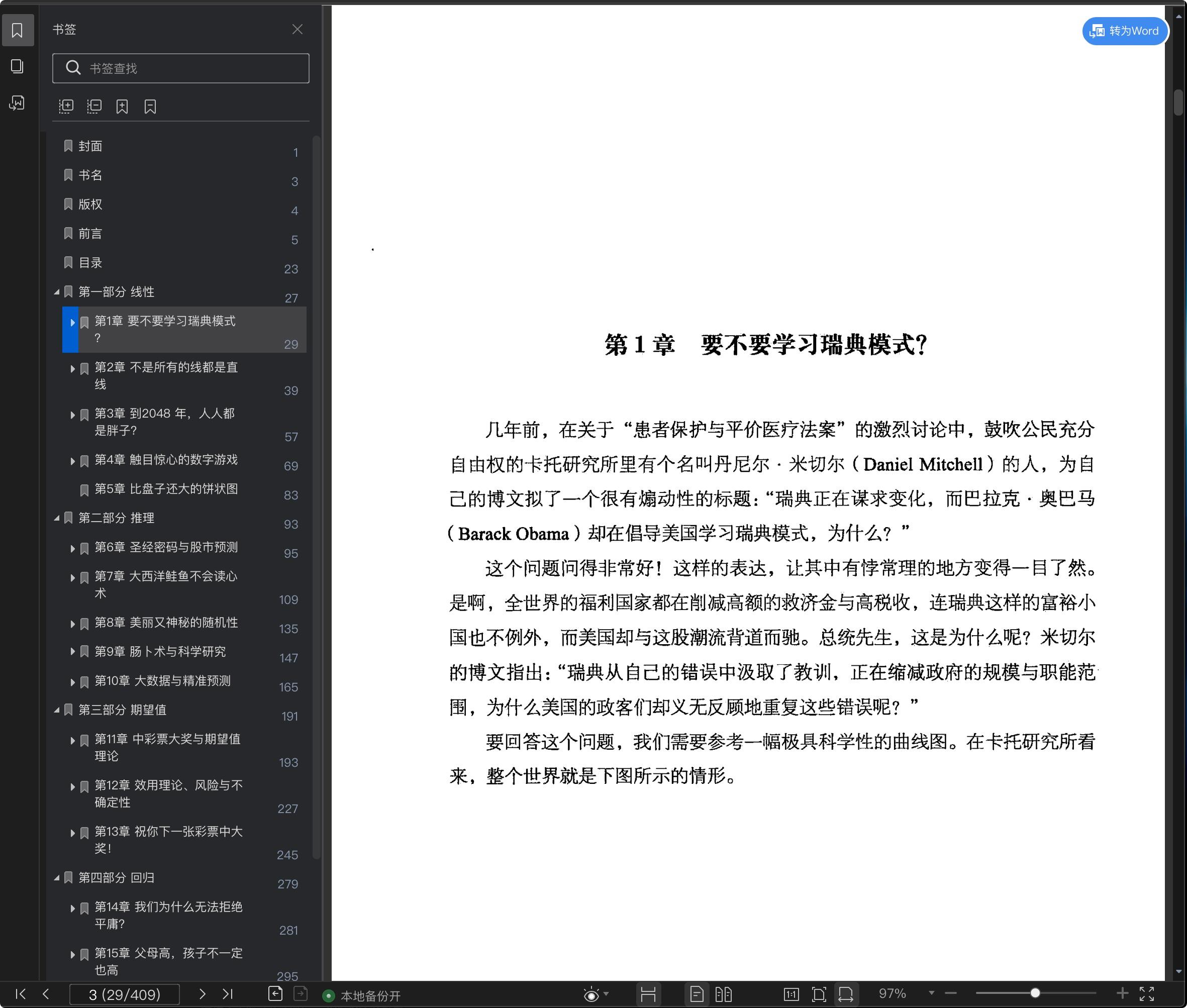The image size is (1187, 1008).
Task: Jump to last page button
Action: coord(228,994)
